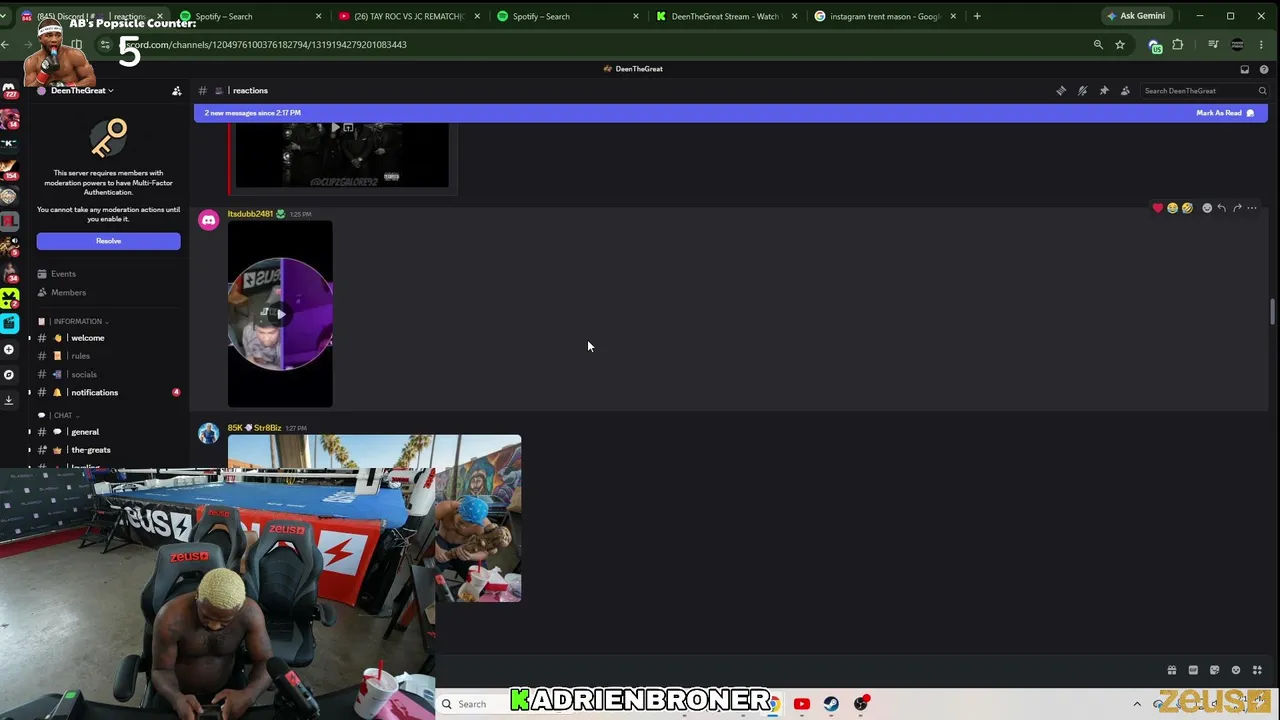1280x720 pixels.
Task: Open a new browser tab
Action: [x=977, y=16]
